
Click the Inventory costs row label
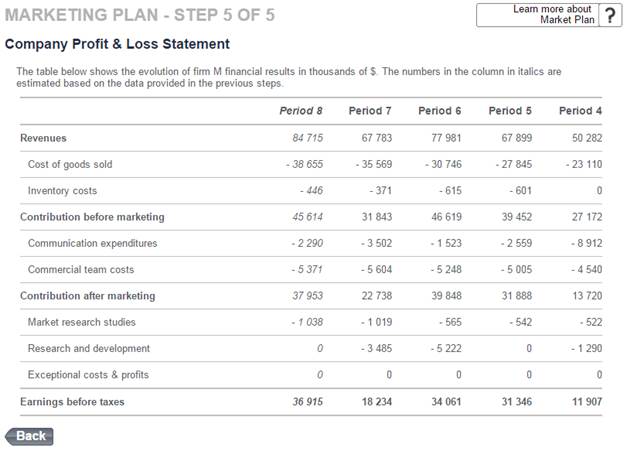[62, 190]
